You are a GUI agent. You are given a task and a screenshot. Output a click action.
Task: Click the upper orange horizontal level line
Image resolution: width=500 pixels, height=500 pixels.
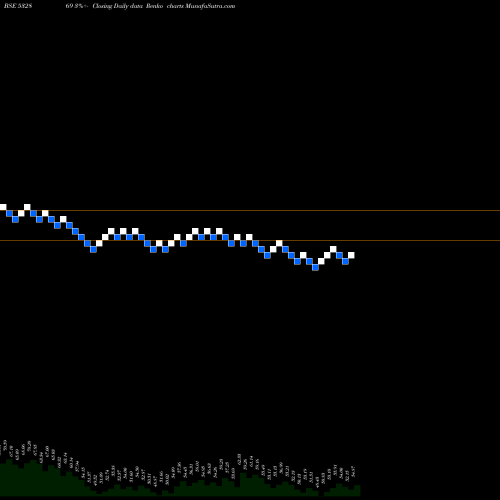point(250,211)
